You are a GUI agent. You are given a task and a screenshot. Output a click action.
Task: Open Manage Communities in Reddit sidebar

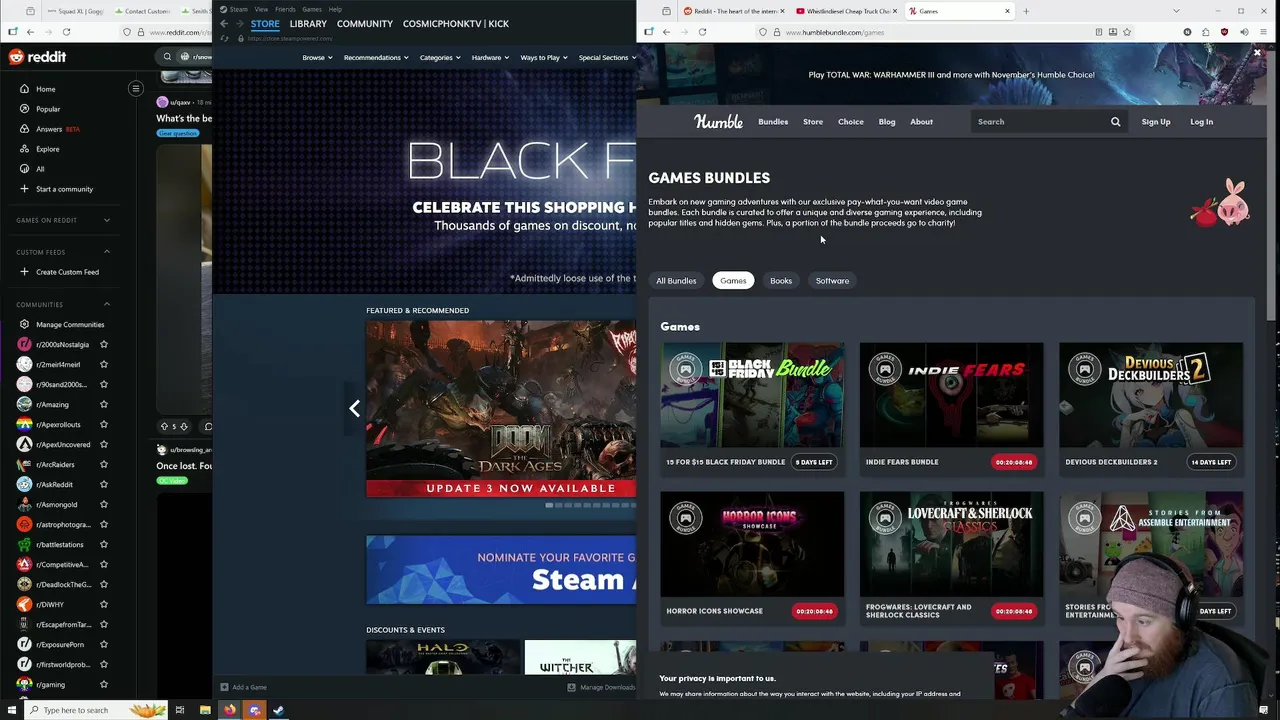coord(69,325)
